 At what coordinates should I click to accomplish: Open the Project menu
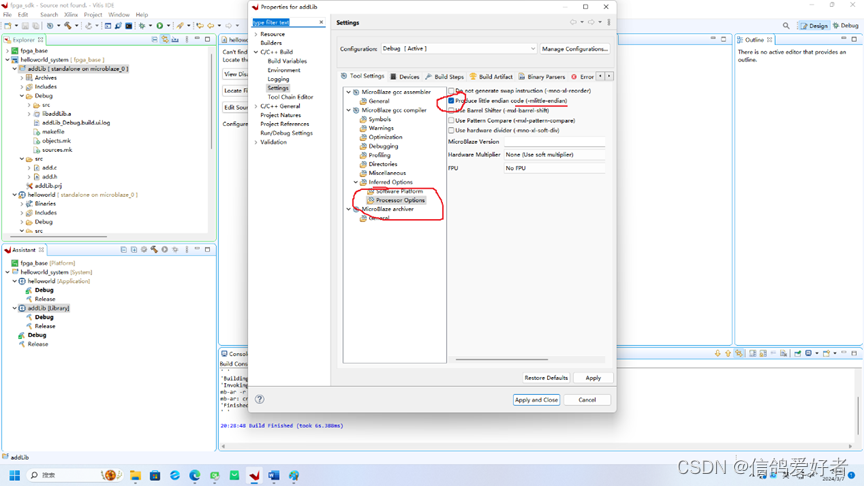(x=93, y=14)
